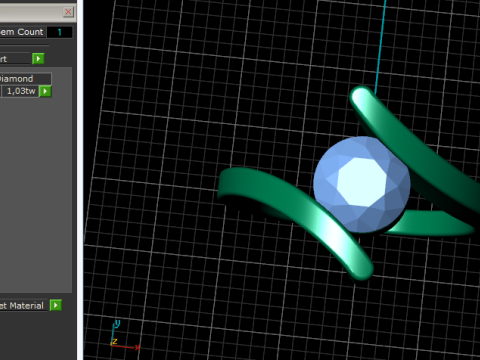Close the gem report panel
Image resolution: width=480 pixels, height=360 pixels.
click(68, 12)
